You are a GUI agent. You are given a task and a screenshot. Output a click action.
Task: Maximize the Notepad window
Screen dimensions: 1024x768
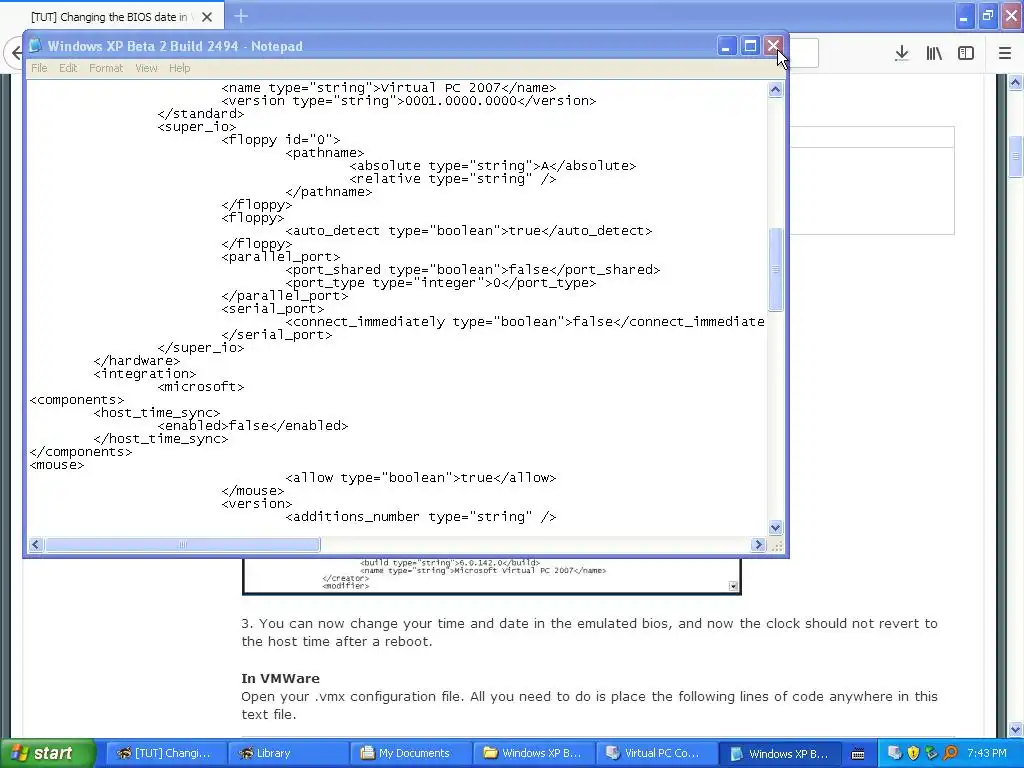click(x=750, y=46)
